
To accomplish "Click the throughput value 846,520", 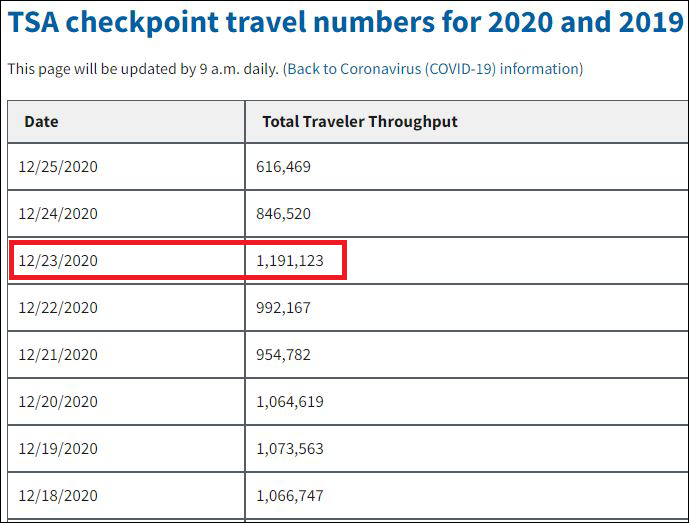I will coord(284,214).
